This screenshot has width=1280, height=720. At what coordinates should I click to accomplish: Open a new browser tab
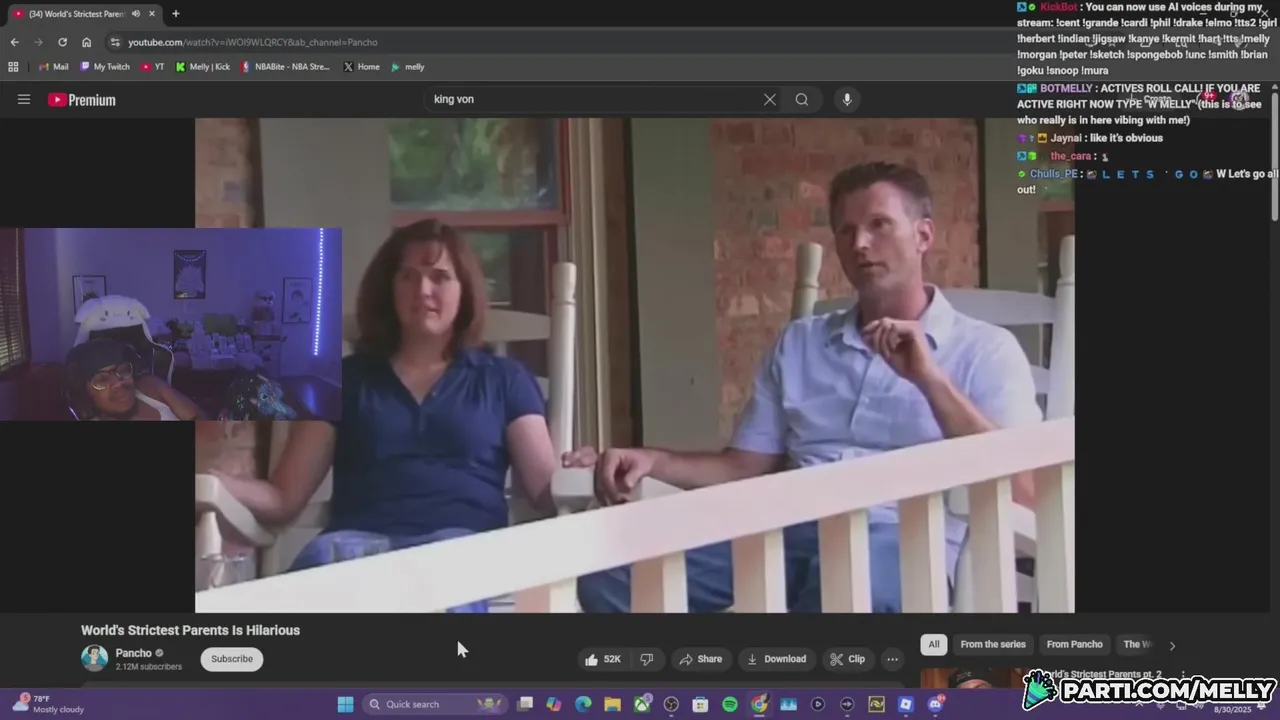(x=176, y=14)
